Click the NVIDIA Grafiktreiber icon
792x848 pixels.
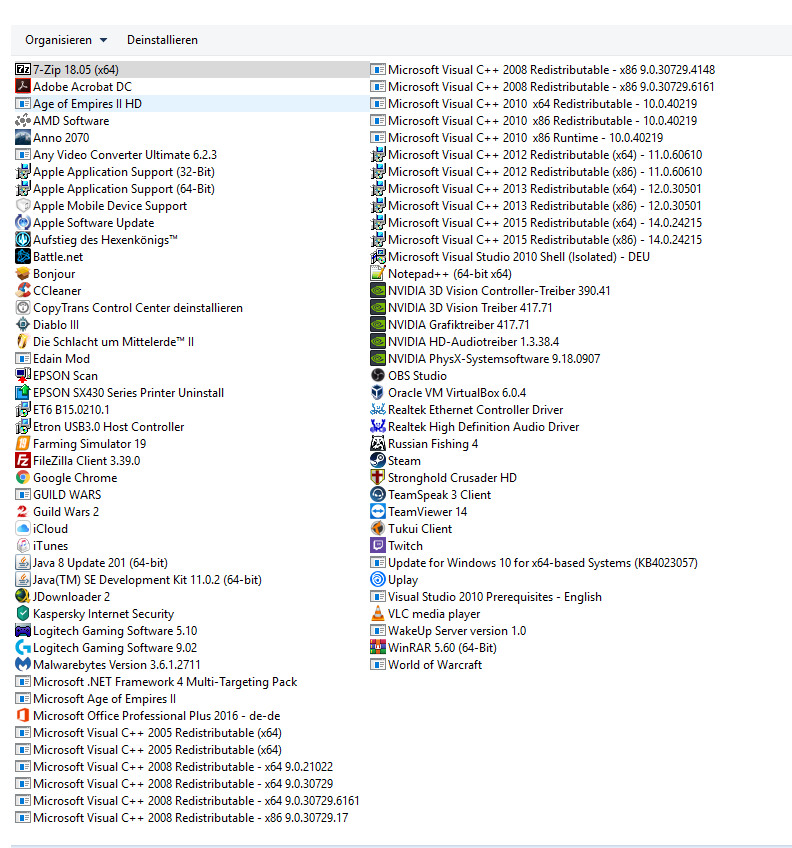tap(378, 324)
